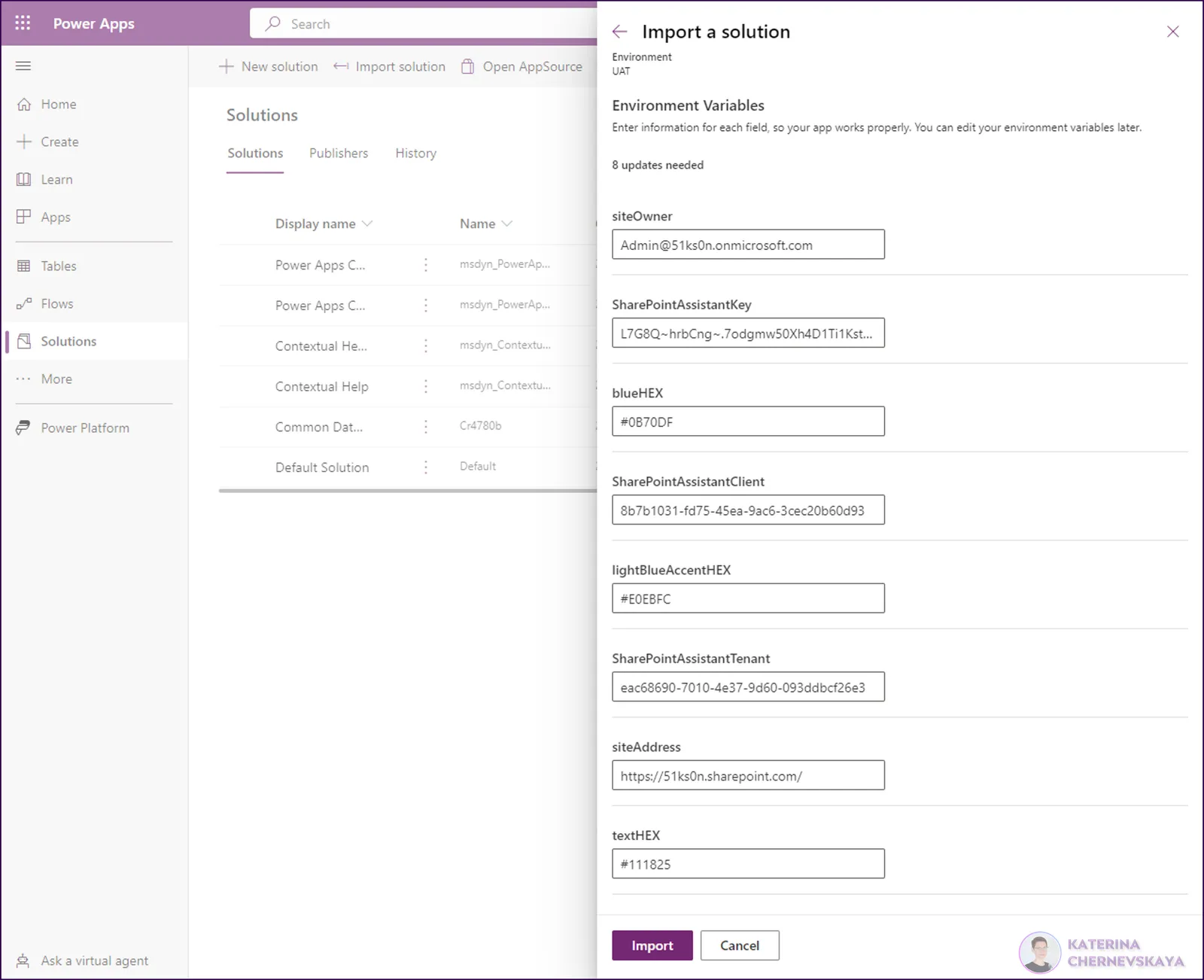Click the Power Apps header title

coord(93,23)
